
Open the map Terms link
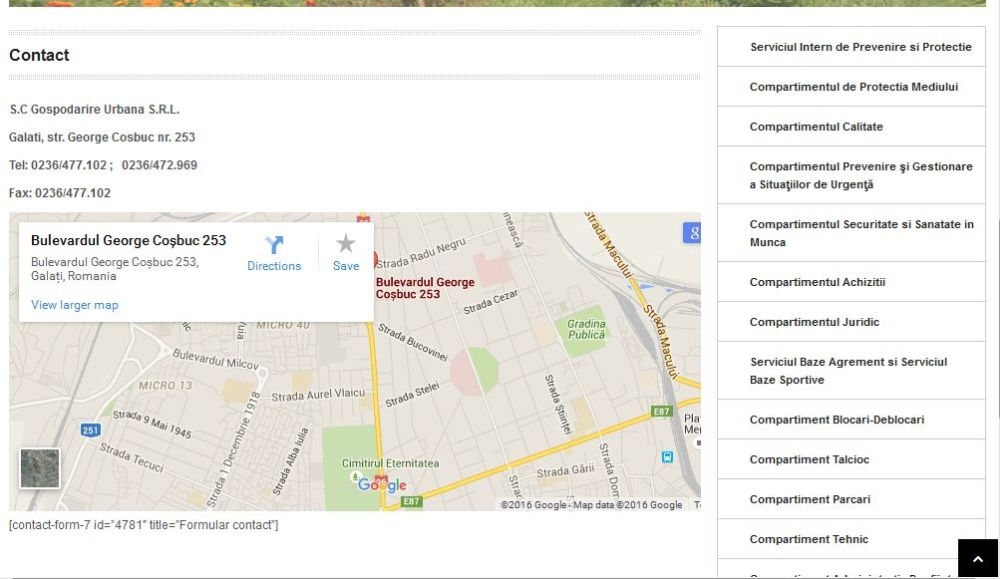pyautogui.click(x=697, y=504)
